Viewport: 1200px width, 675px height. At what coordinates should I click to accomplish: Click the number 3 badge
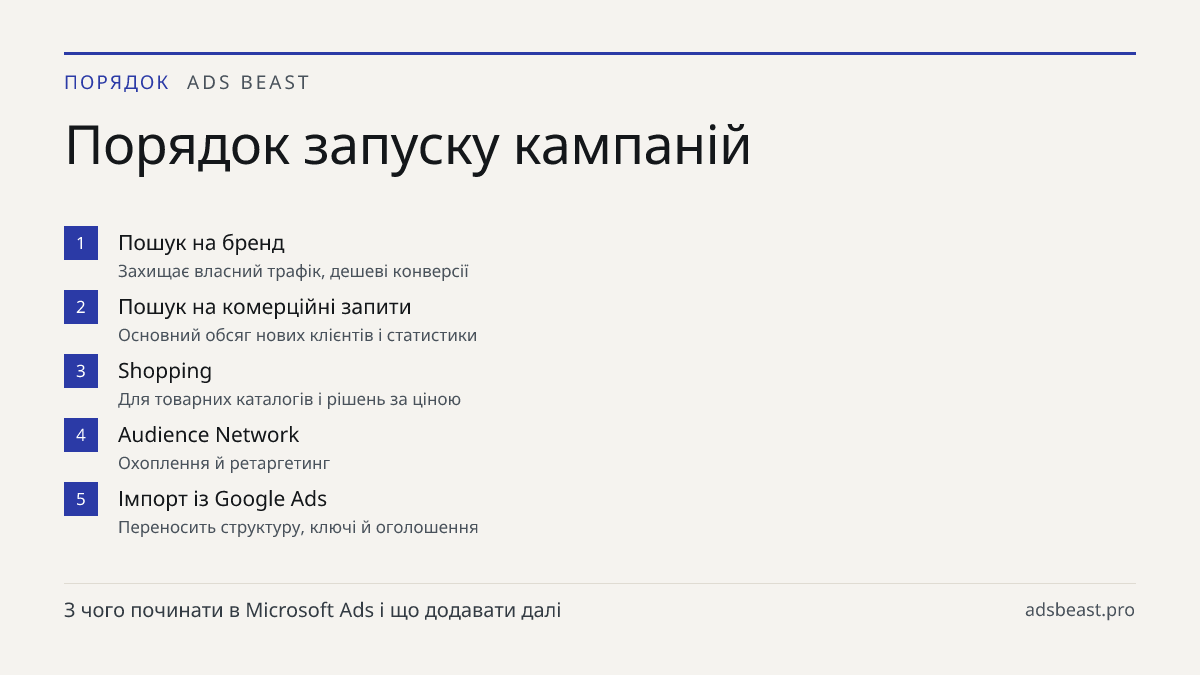(81, 371)
